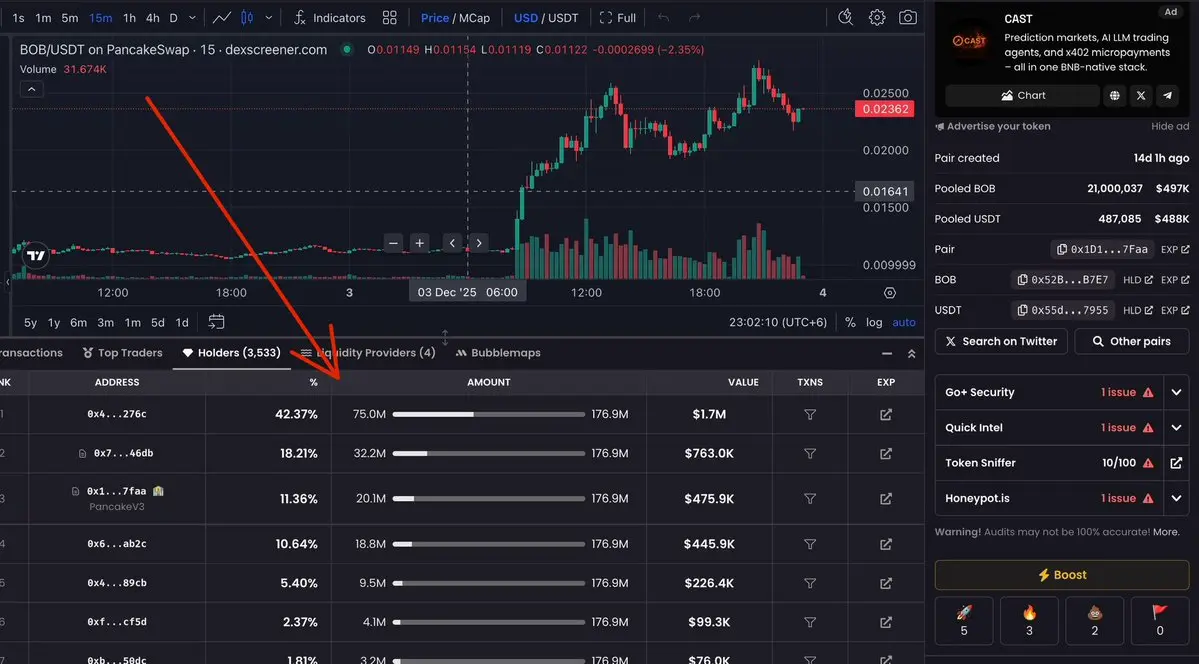The image size is (1199, 664).
Task: Expand Go+ Security details
Action: 1176,392
